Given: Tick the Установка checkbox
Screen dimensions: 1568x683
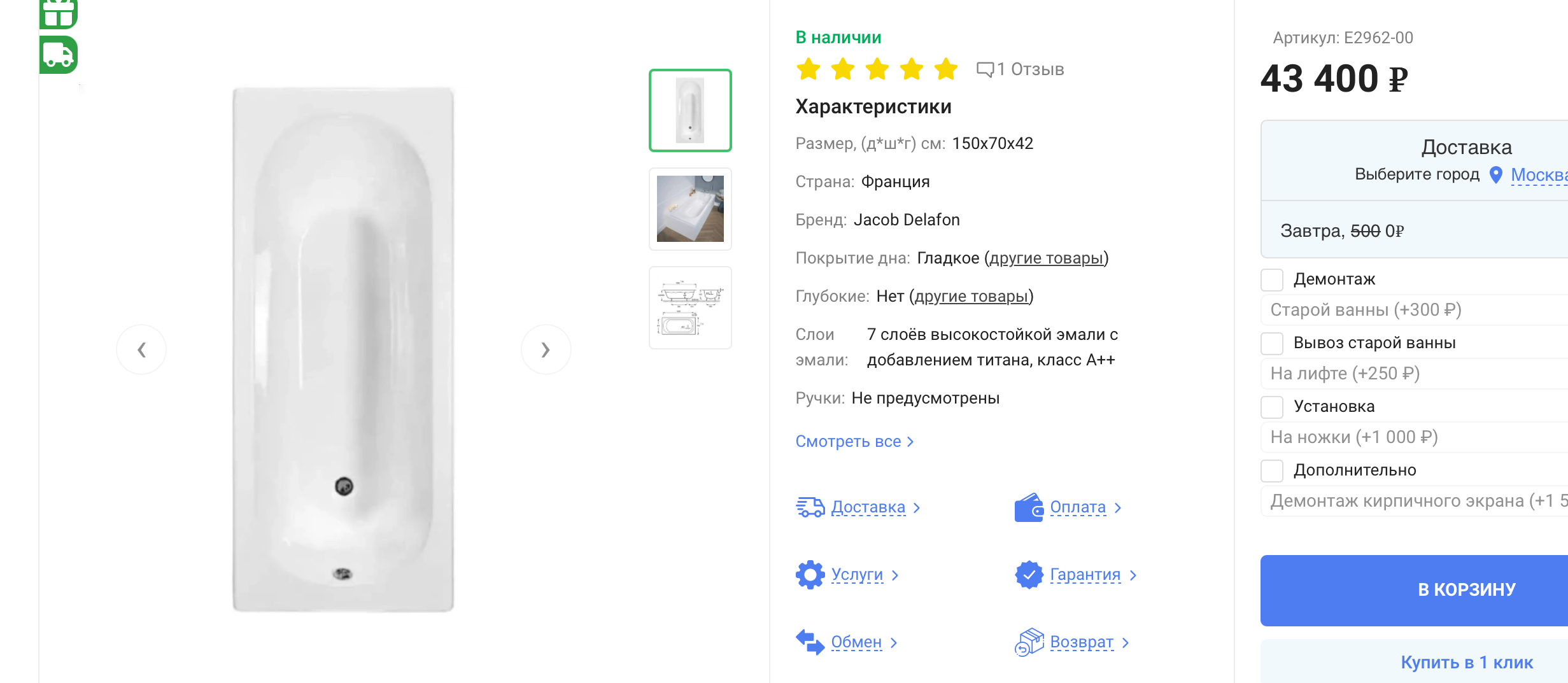Looking at the screenshot, I should [1272, 407].
